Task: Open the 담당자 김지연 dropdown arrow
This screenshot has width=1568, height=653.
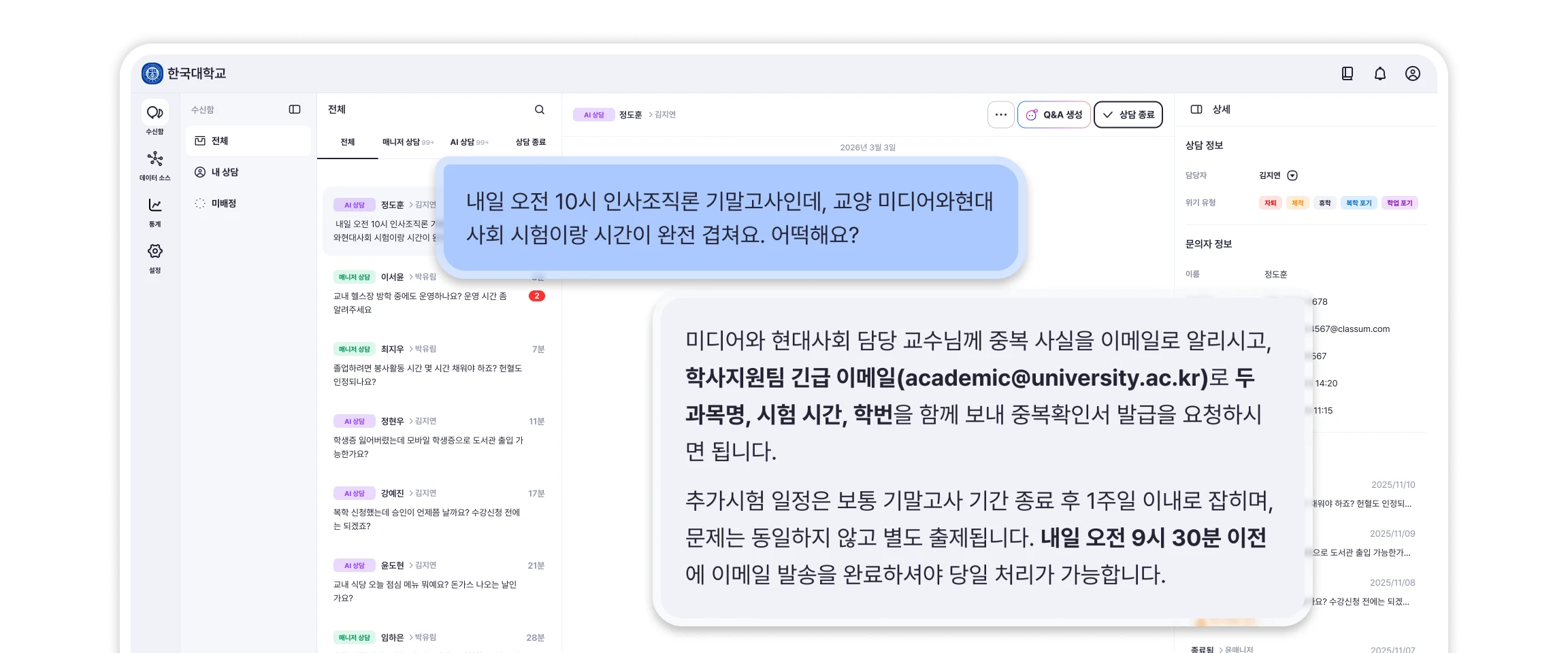Action: pyautogui.click(x=1292, y=175)
